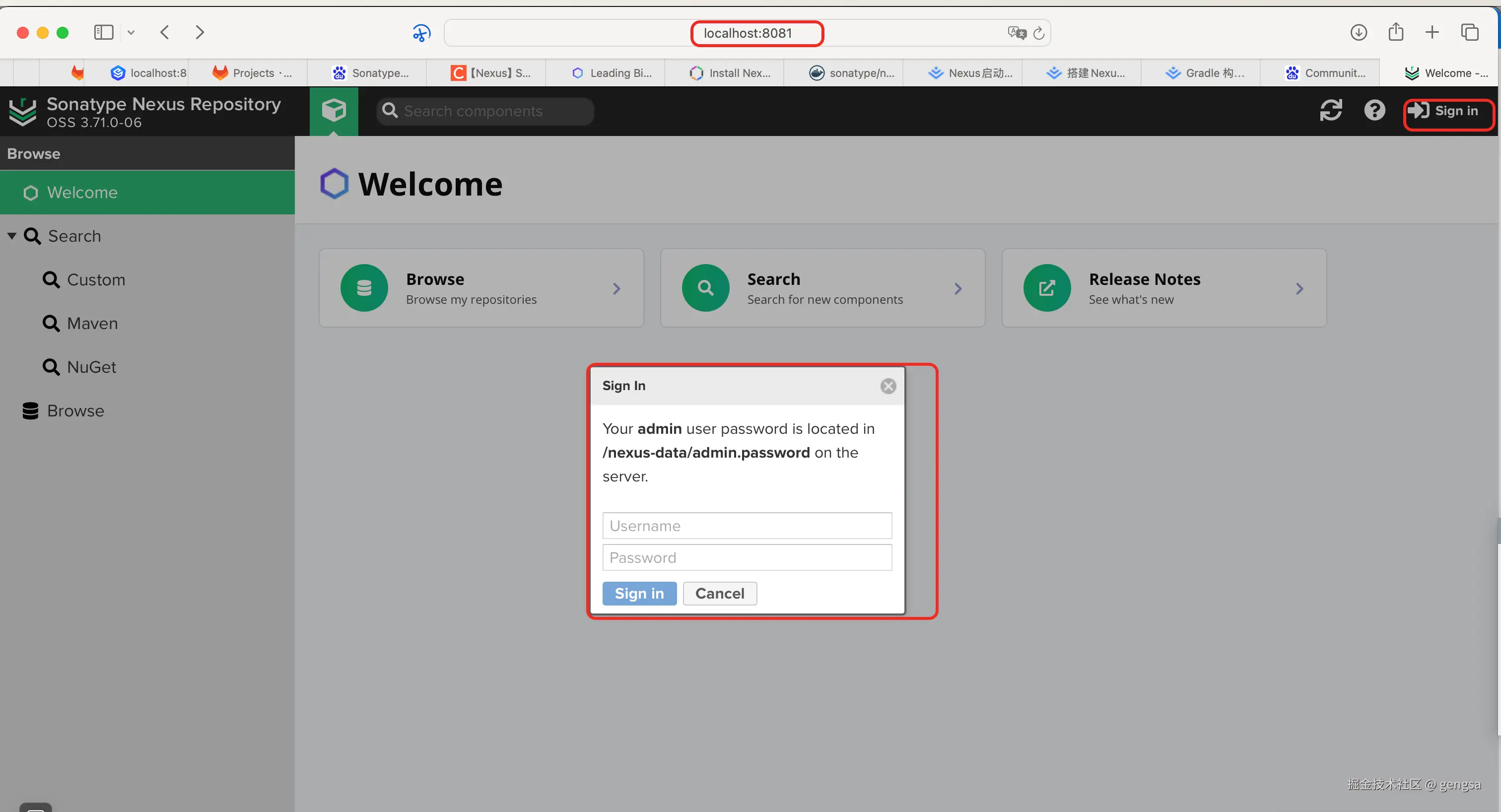Close the Sign In dialog with X
This screenshot has width=1501, height=812.
887,386
